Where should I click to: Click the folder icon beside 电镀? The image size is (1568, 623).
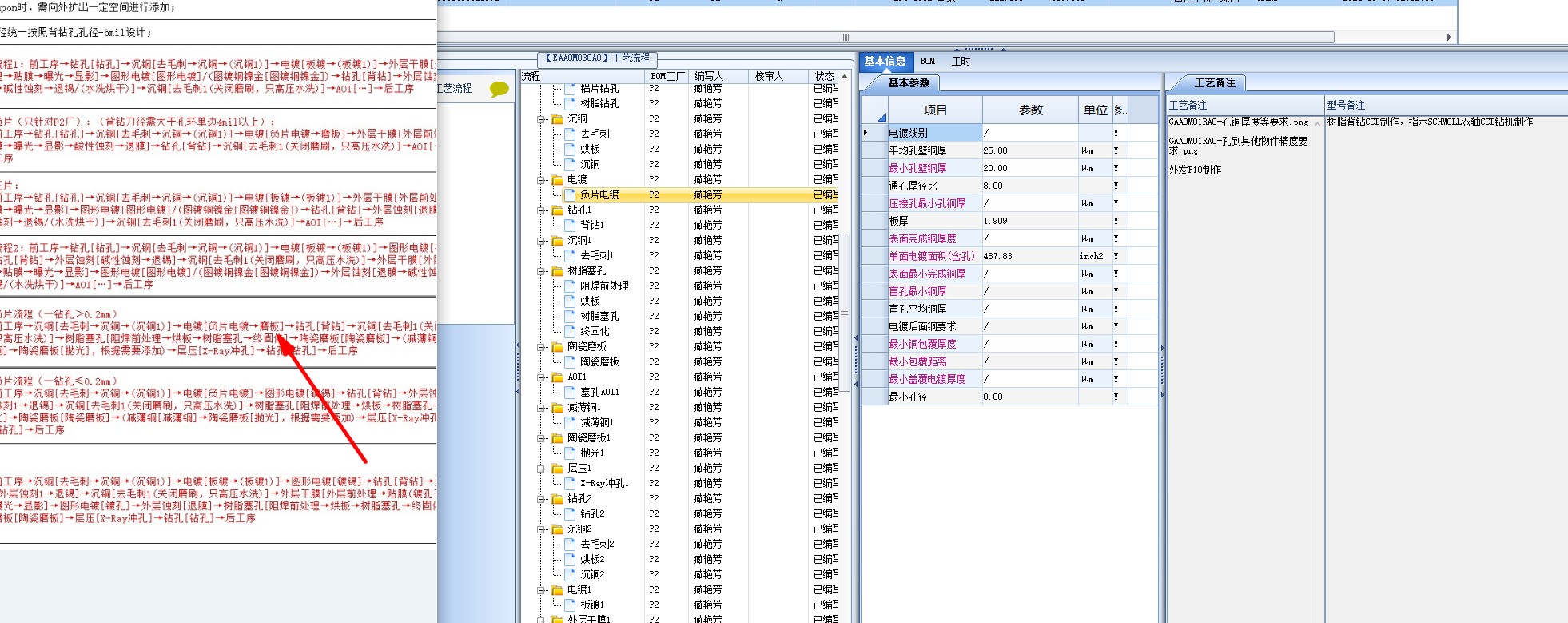[x=557, y=179]
